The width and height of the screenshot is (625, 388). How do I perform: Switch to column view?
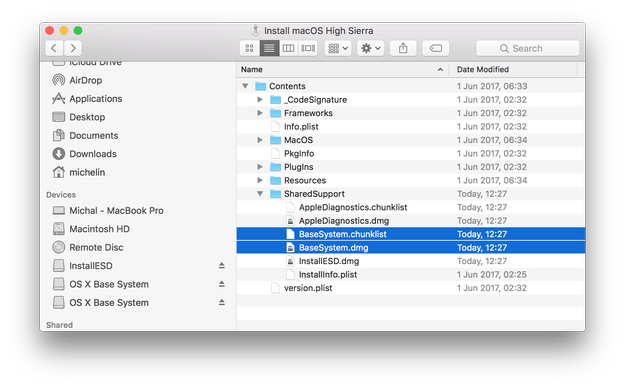tap(288, 48)
